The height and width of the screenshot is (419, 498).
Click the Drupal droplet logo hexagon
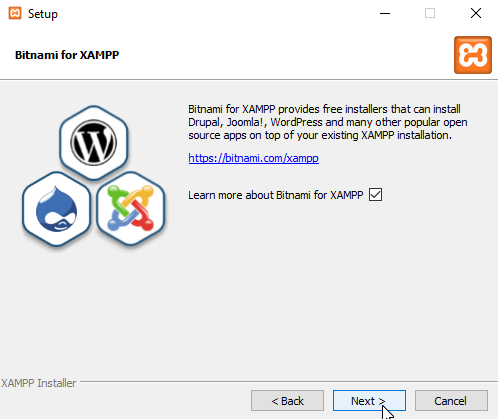56,209
